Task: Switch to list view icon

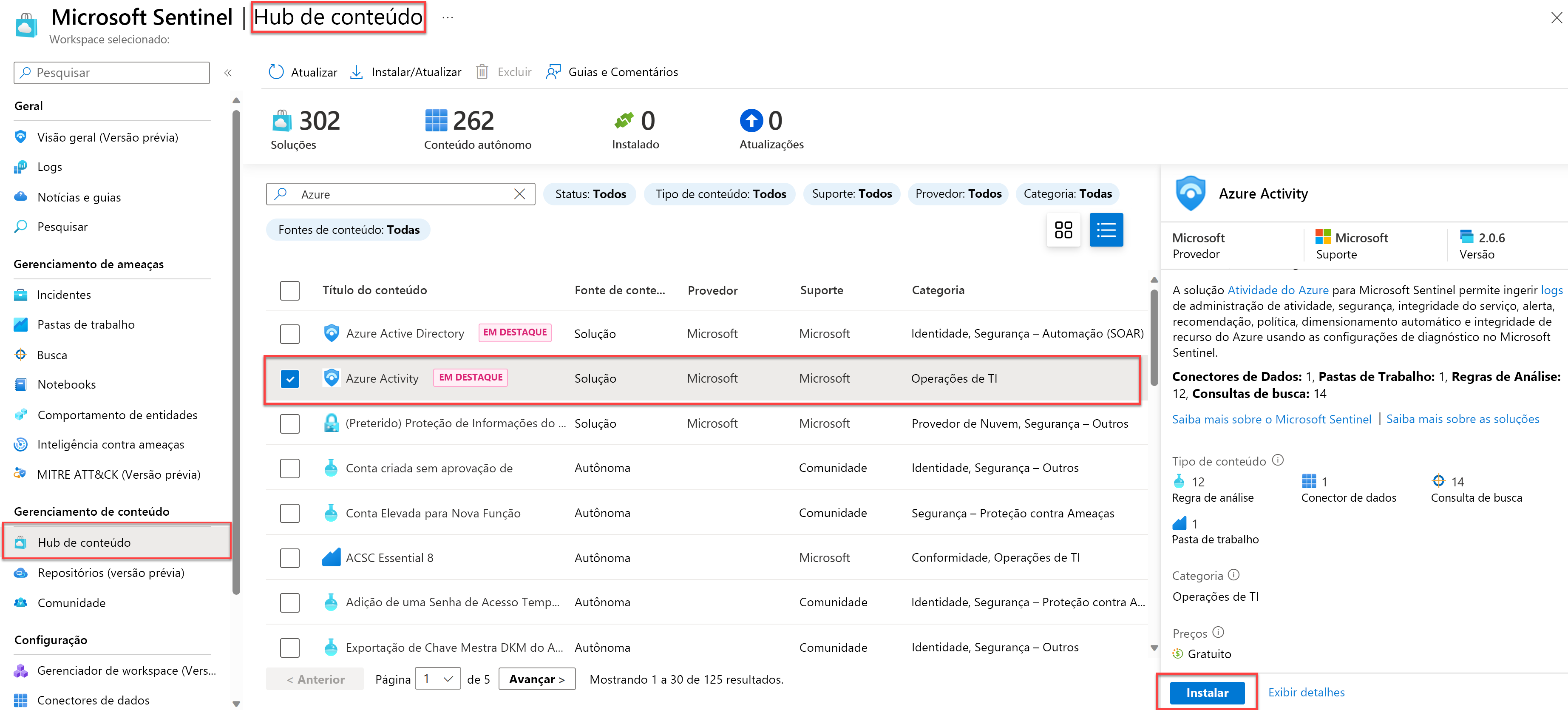Action: click(1106, 230)
